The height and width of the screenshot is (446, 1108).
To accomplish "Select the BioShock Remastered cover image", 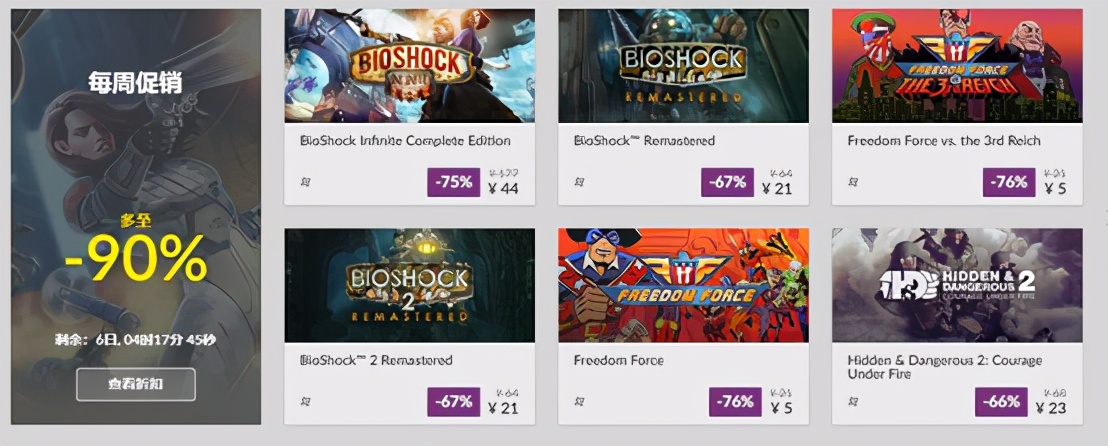I will click(x=683, y=66).
